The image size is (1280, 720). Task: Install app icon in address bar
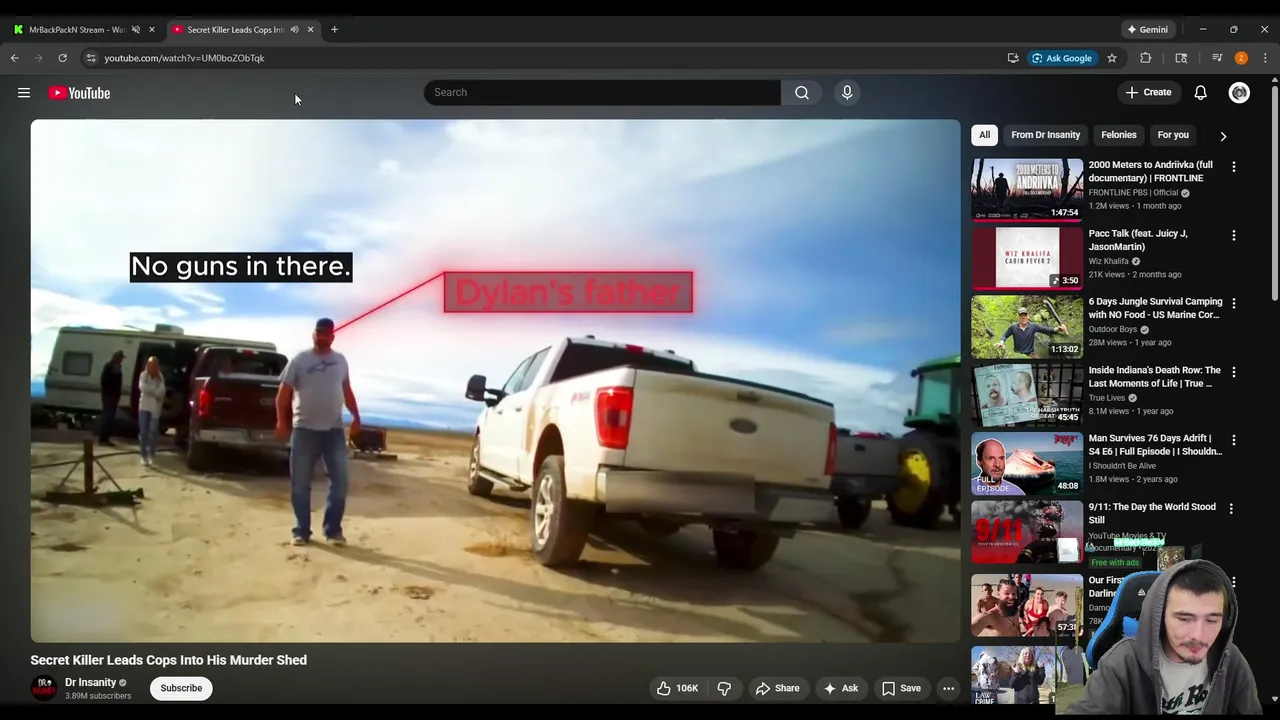(1013, 58)
